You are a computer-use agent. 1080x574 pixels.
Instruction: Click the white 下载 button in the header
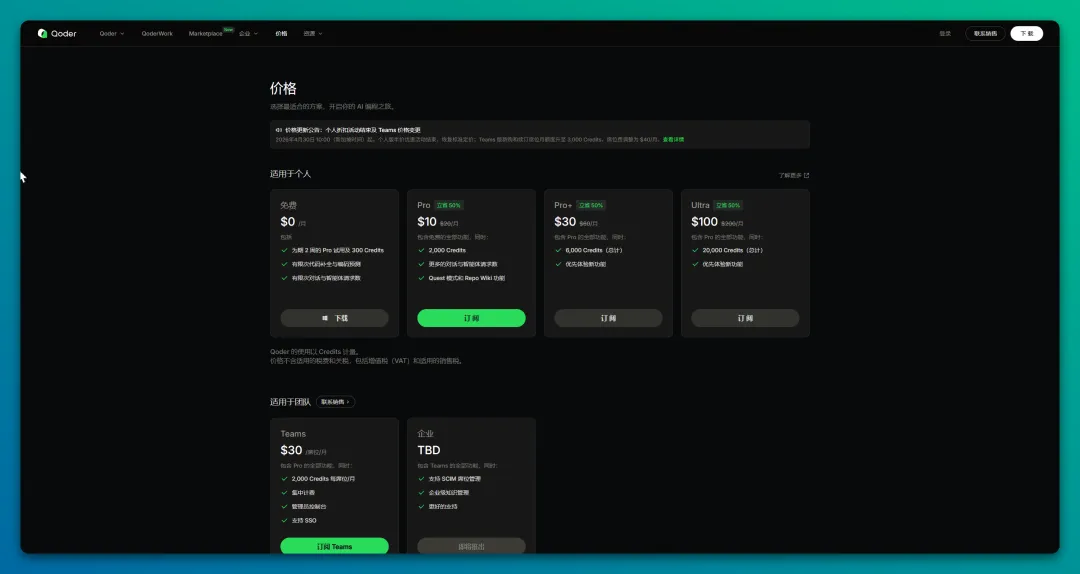click(x=1026, y=33)
